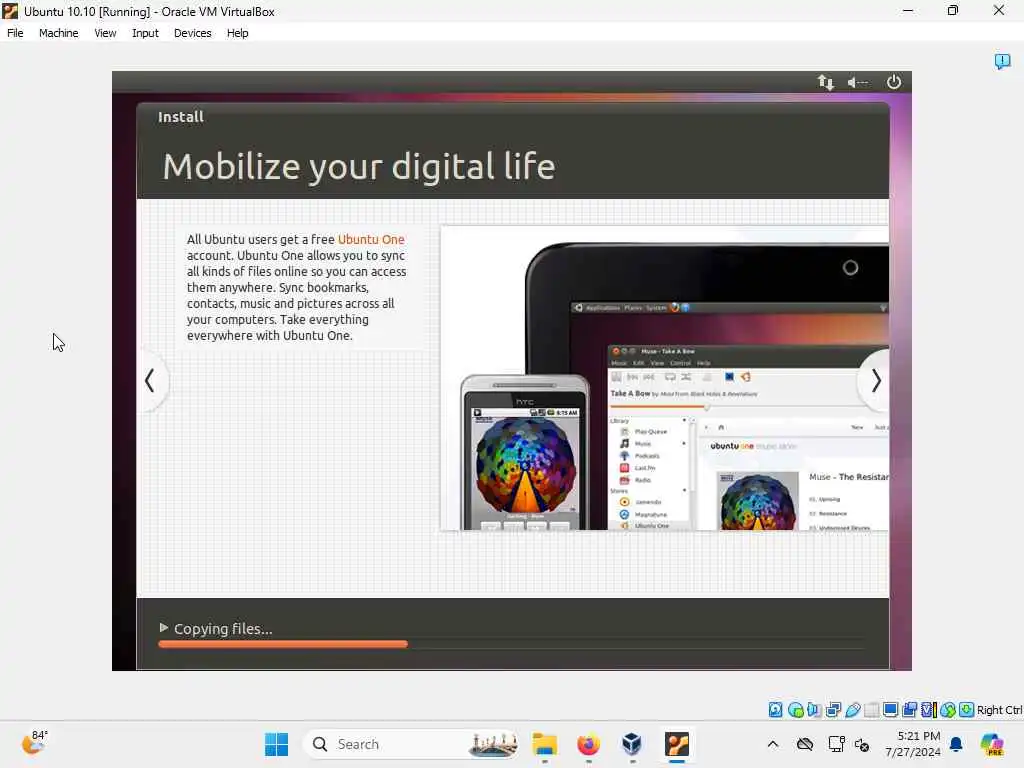
Task: Click the display settings status icon
Action: pos(890,710)
